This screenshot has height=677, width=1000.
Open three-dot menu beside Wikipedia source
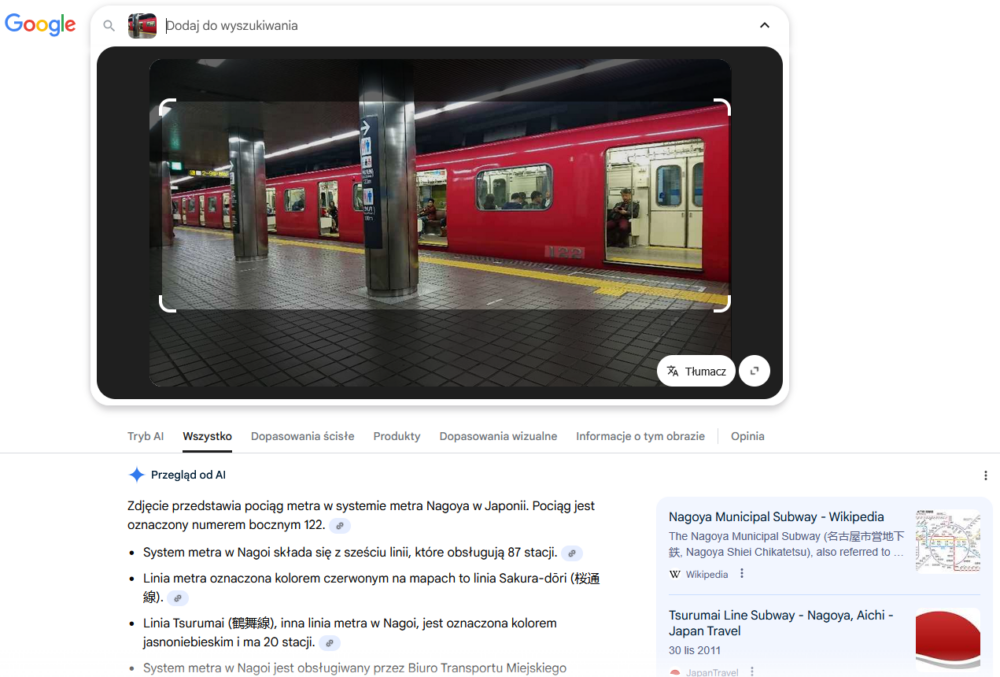tap(742, 574)
